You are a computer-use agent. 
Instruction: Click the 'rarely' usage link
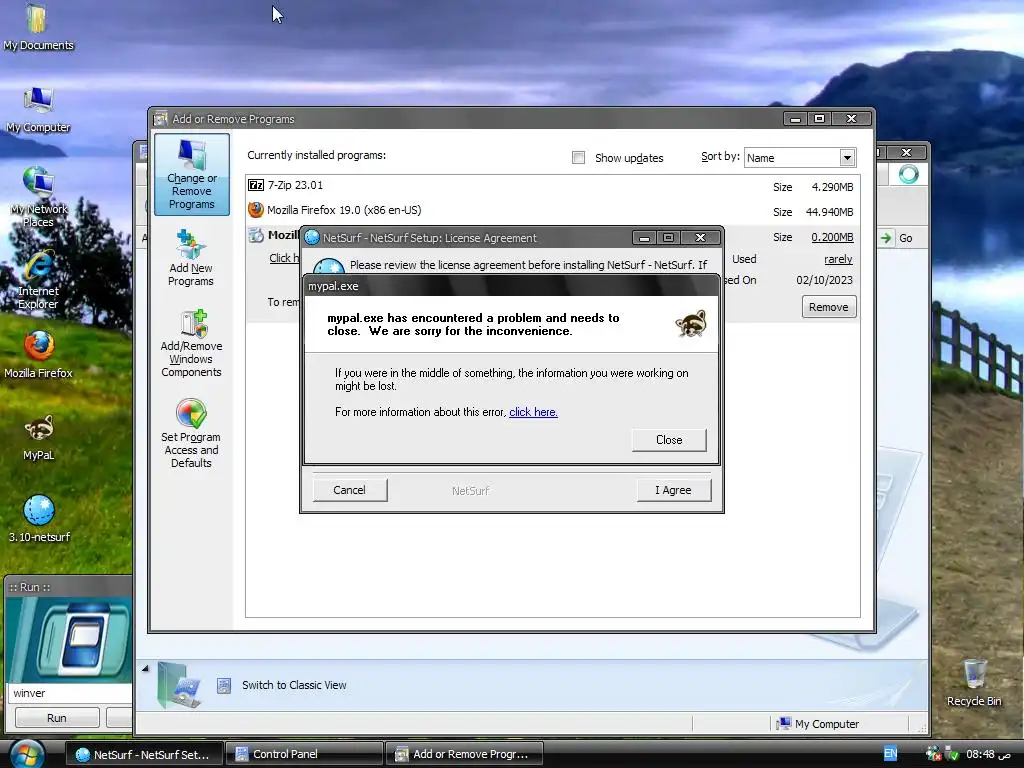(838, 259)
